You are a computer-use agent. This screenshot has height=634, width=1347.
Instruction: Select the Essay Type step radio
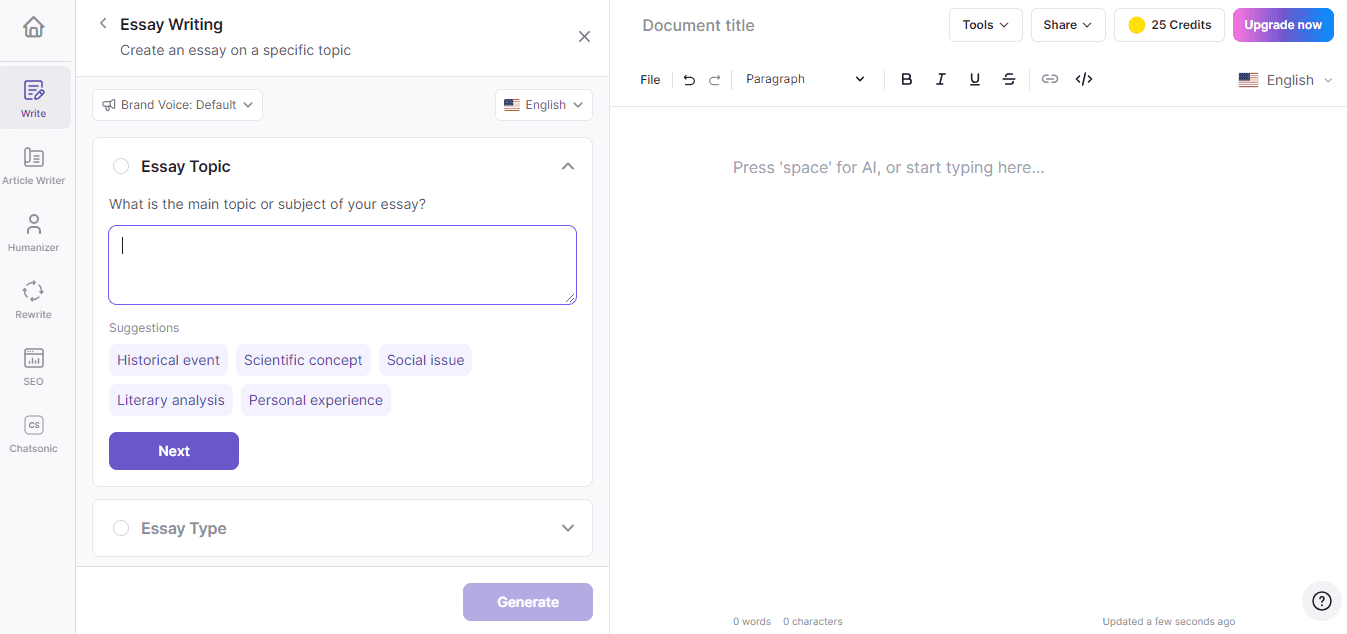point(121,528)
